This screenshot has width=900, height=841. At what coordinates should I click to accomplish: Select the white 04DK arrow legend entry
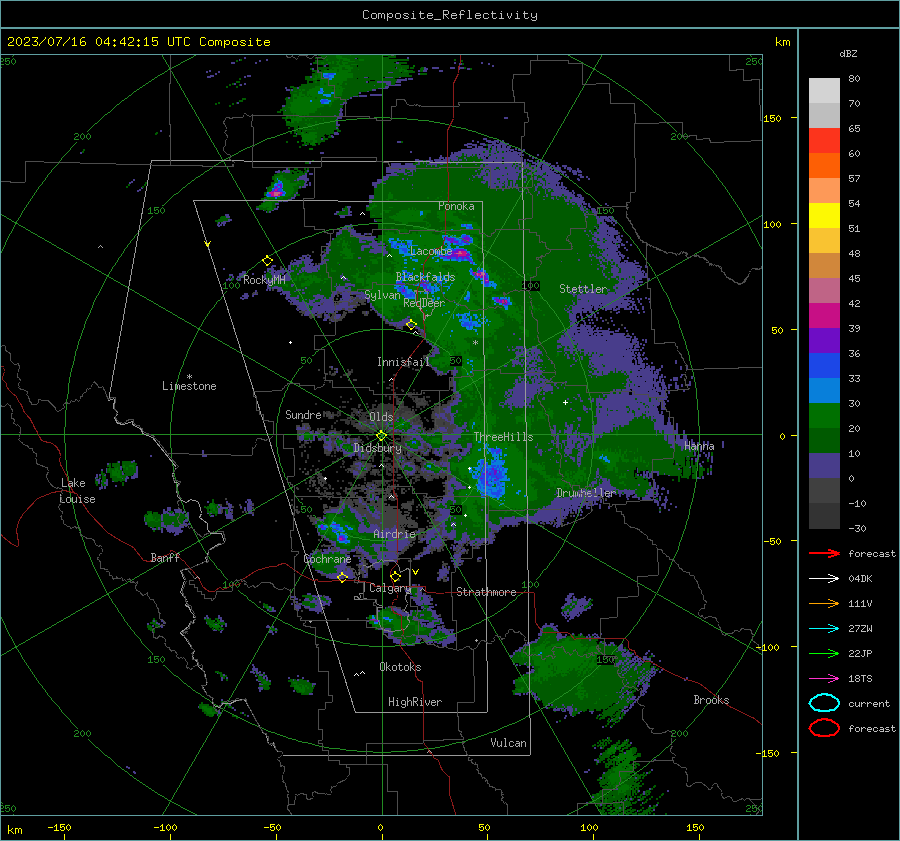824,578
